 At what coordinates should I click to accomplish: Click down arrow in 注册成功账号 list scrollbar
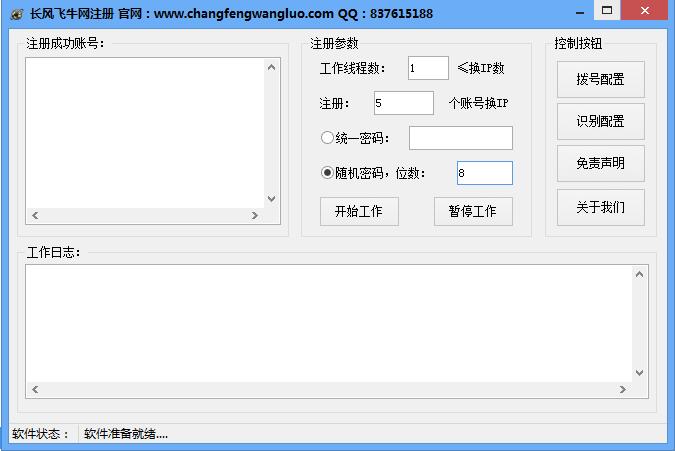(271, 199)
